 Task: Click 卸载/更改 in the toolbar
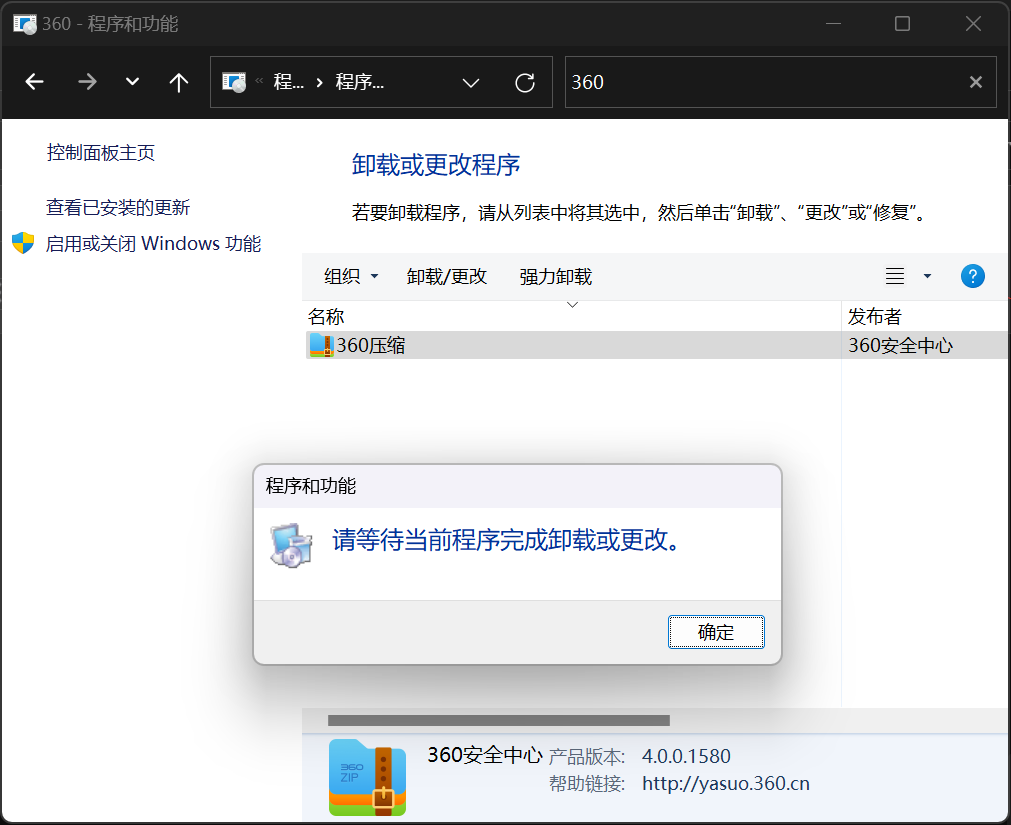click(447, 277)
